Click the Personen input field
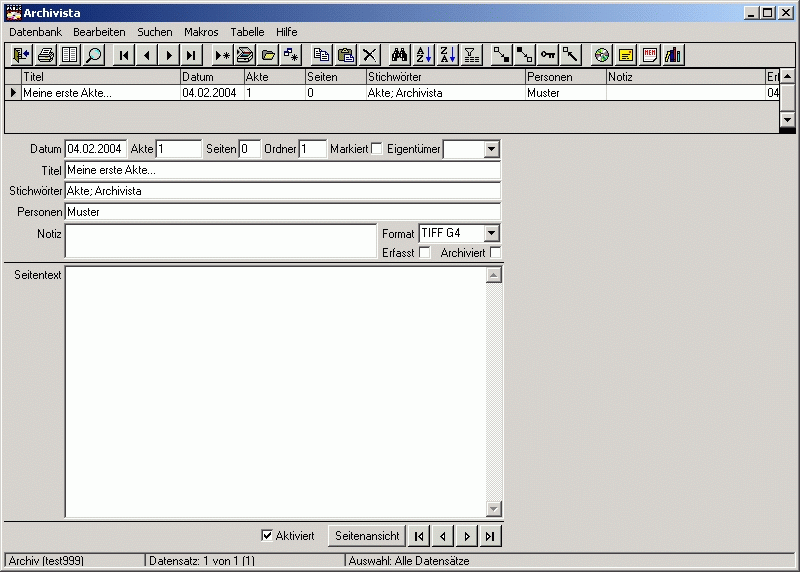Screen dimensions: 800x572 pos(283,212)
